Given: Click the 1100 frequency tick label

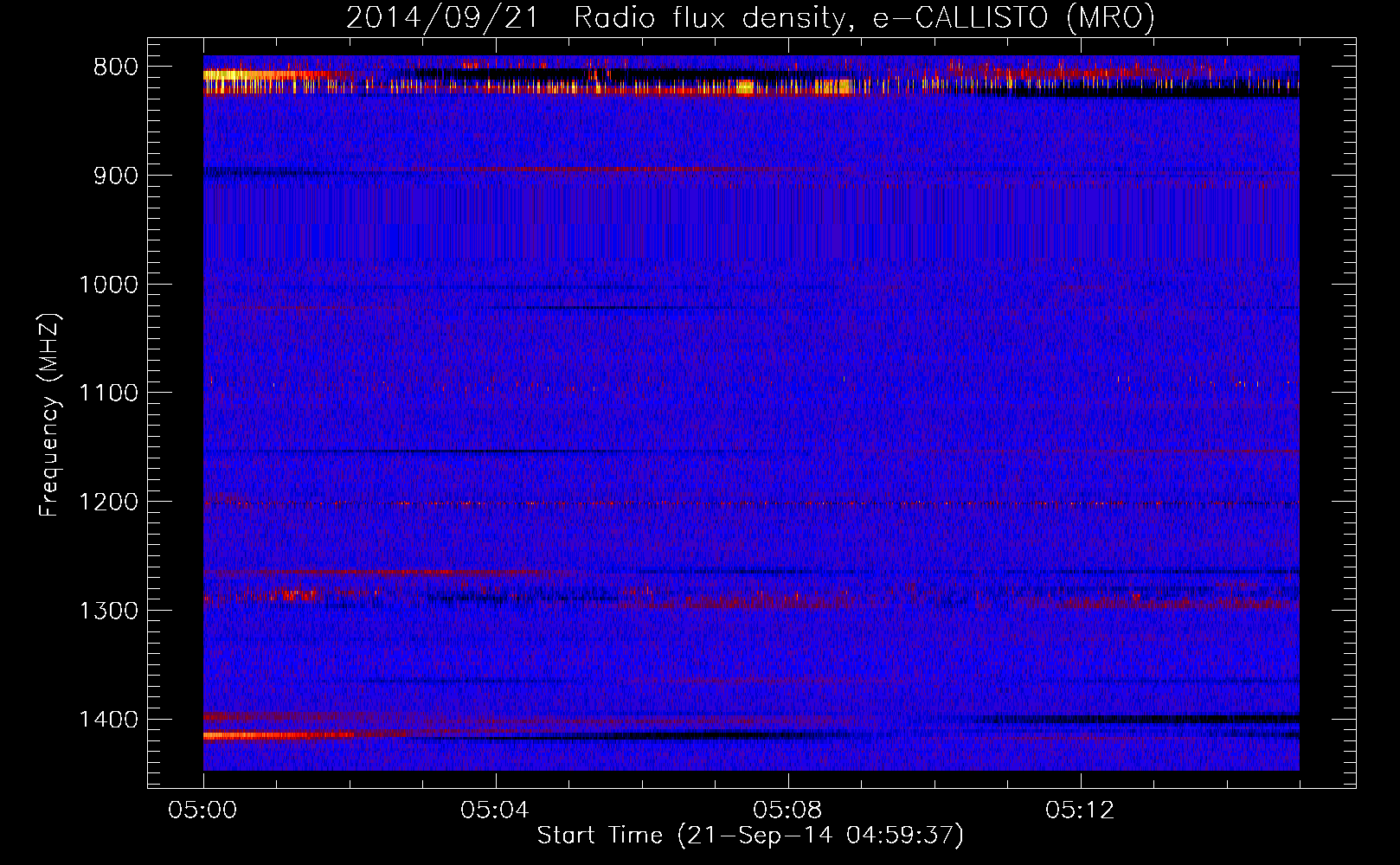Looking at the screenshot, I should pos(108,394).
